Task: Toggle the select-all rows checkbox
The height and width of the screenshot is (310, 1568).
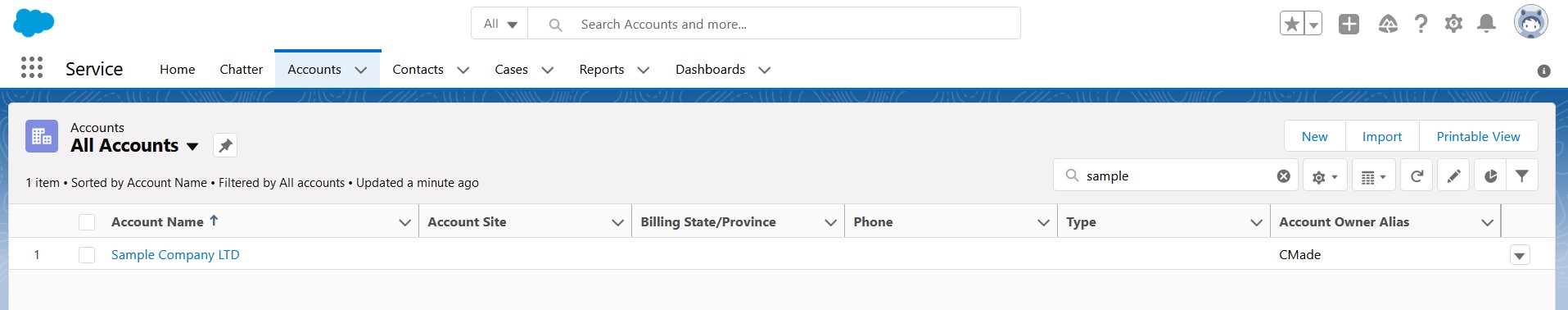Action: [87, 222]
